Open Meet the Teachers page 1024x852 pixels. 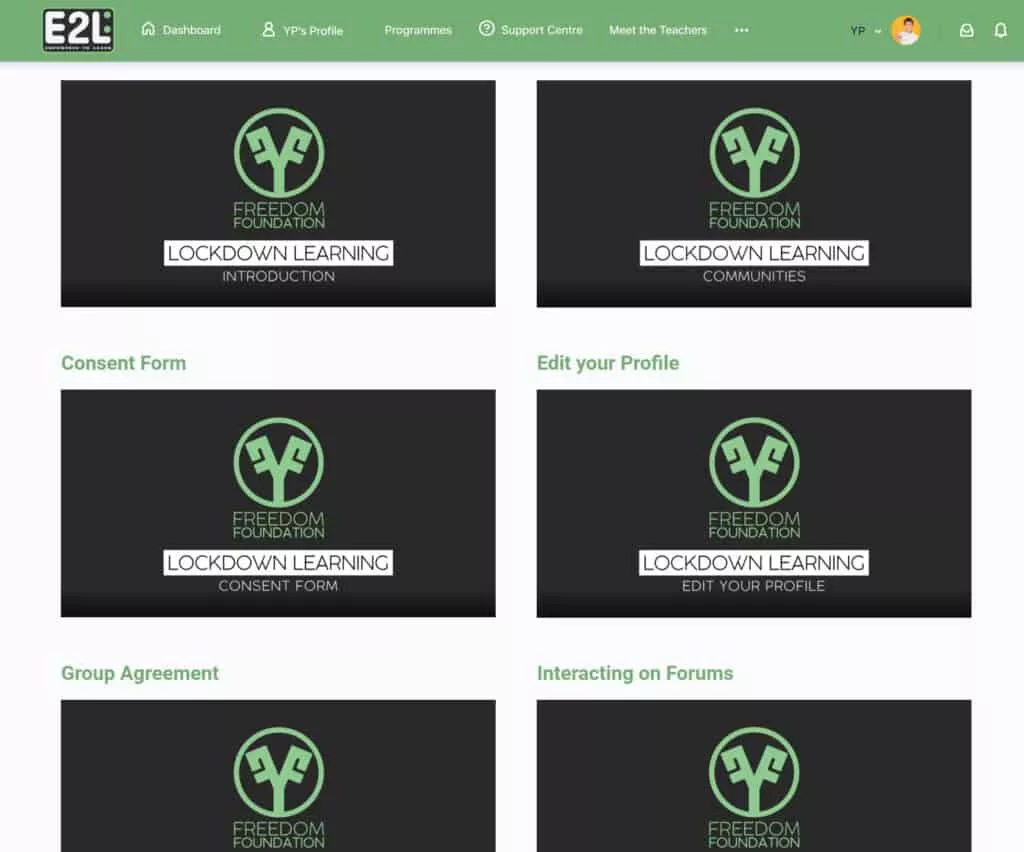pos(658,30)
